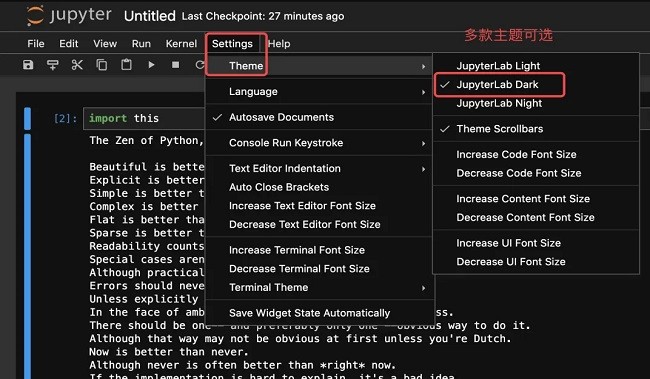Click the Jupyter logo

point(69,16)
